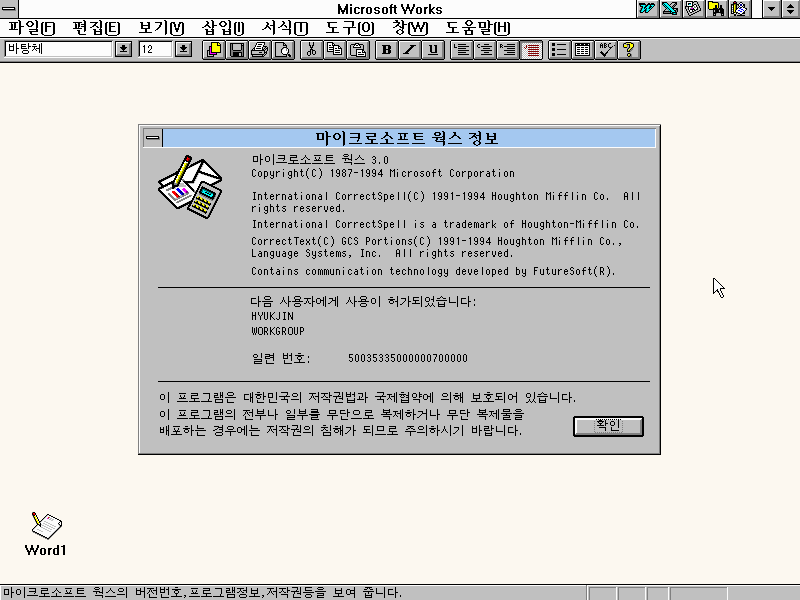Open the Startup/new document toolbar icon
Viewport: 800px width, 600px height.
tap(213, 49)
